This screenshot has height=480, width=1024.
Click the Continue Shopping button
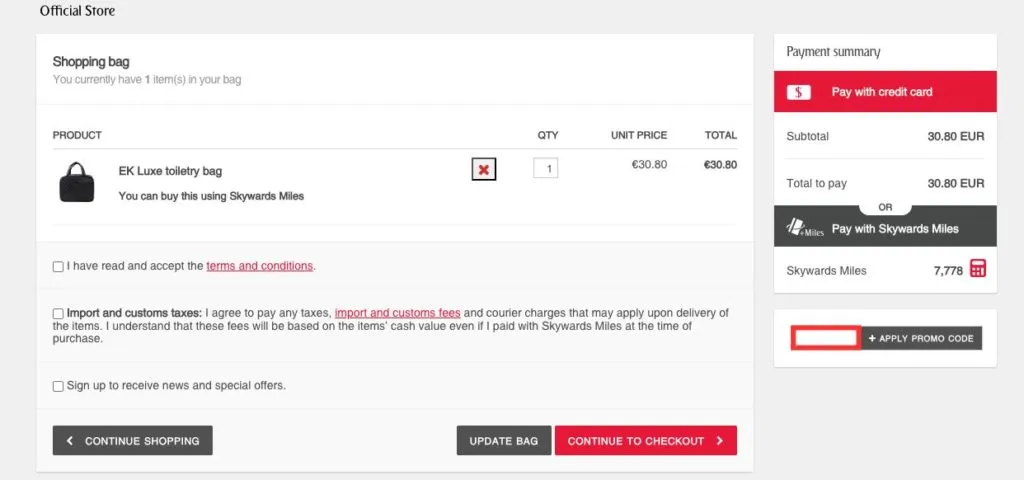pyautogui.click(x=132, y=441)
